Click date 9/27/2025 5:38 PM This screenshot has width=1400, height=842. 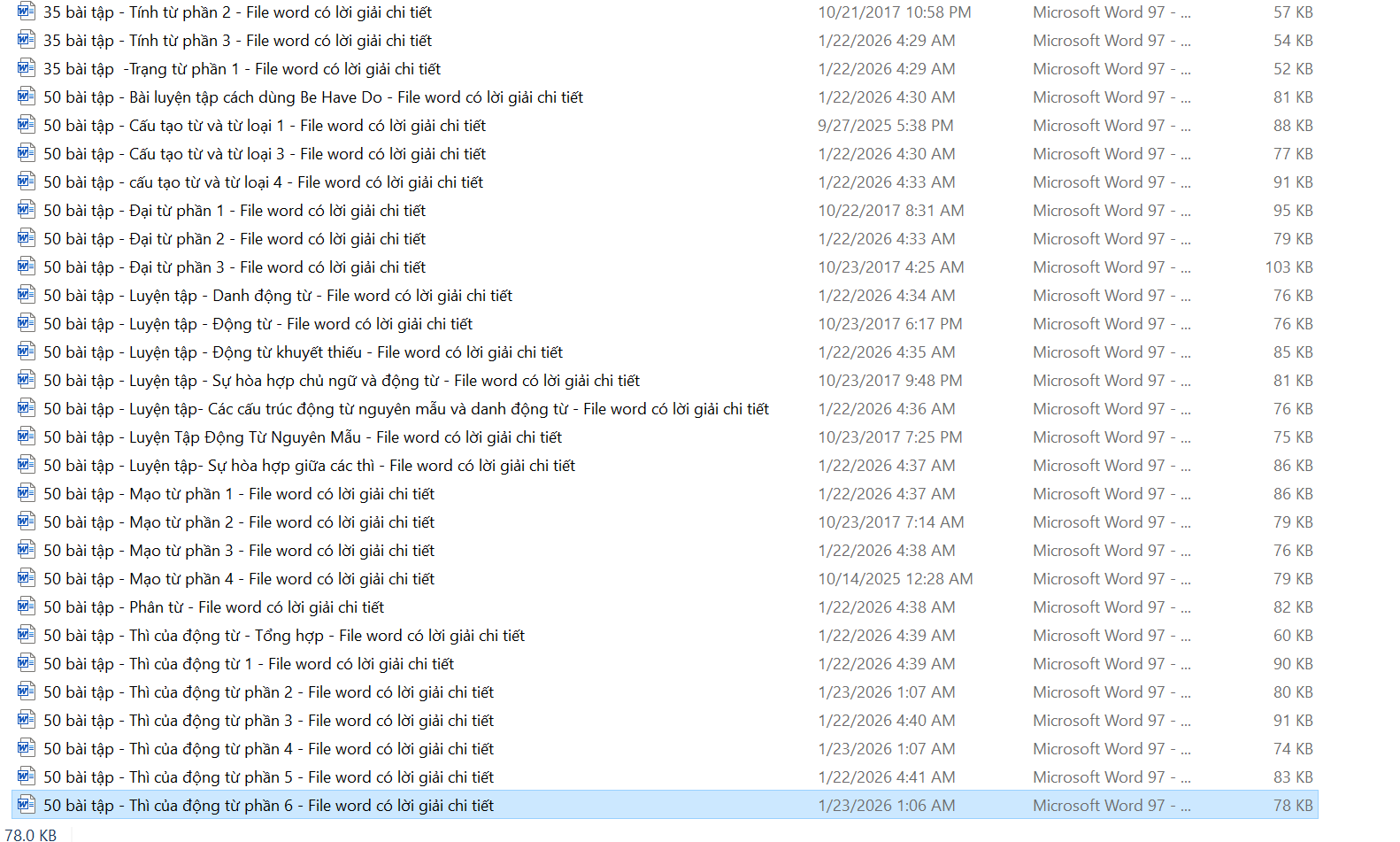885,126
